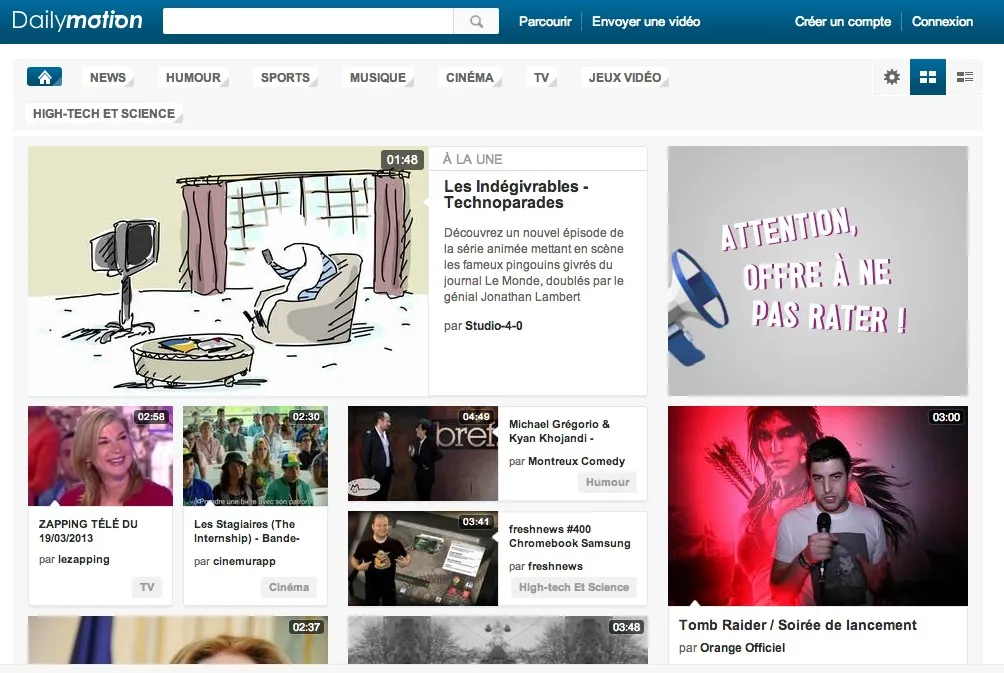Open the JEUX VIDÉO category tab
Viewport: 1004px width, 673px height.
[625, 77]
